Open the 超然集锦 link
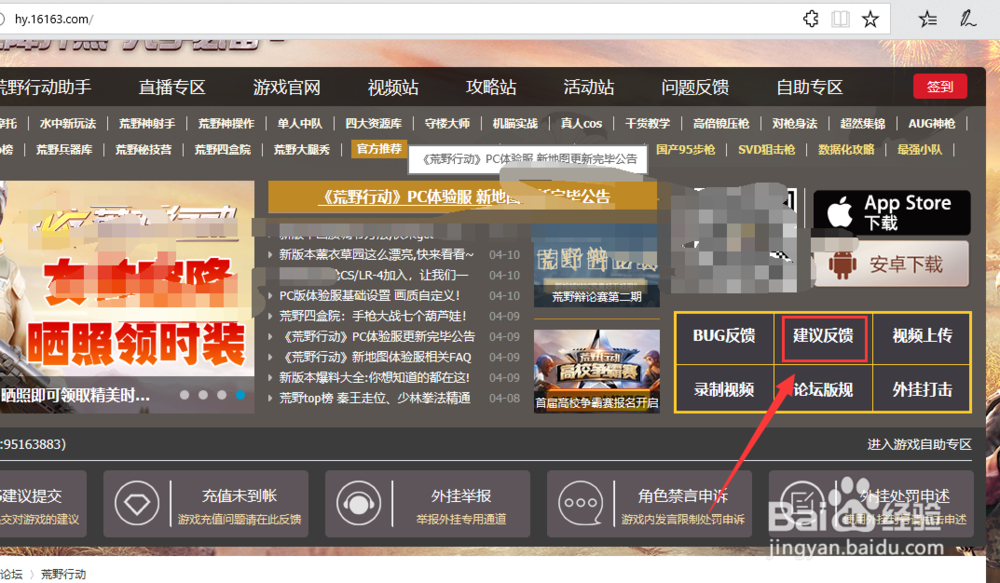The image size is (1000, 583). point(863,123)
